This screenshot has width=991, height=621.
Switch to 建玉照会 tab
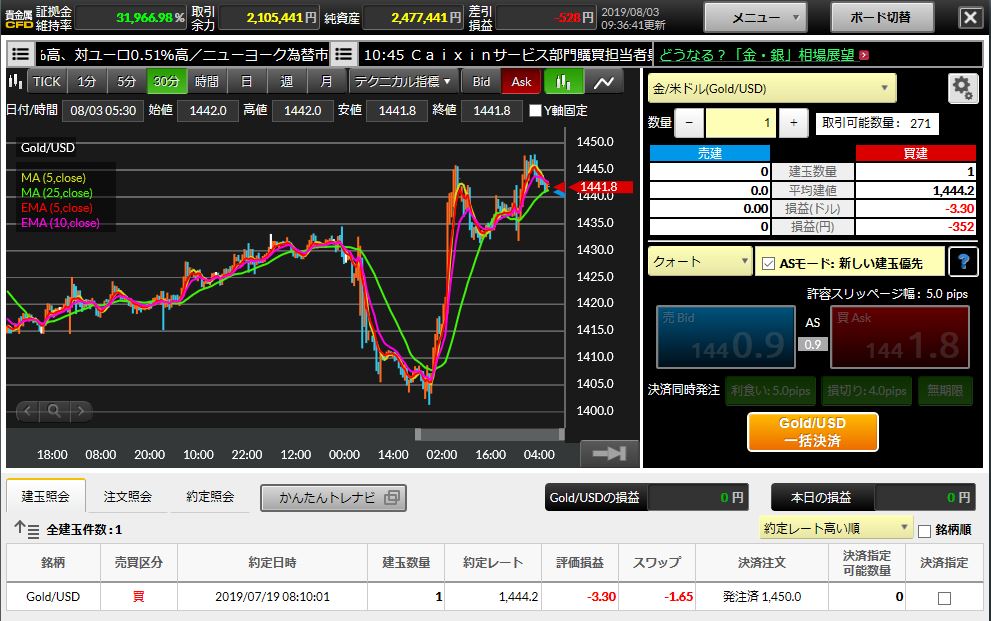point(46,496)
